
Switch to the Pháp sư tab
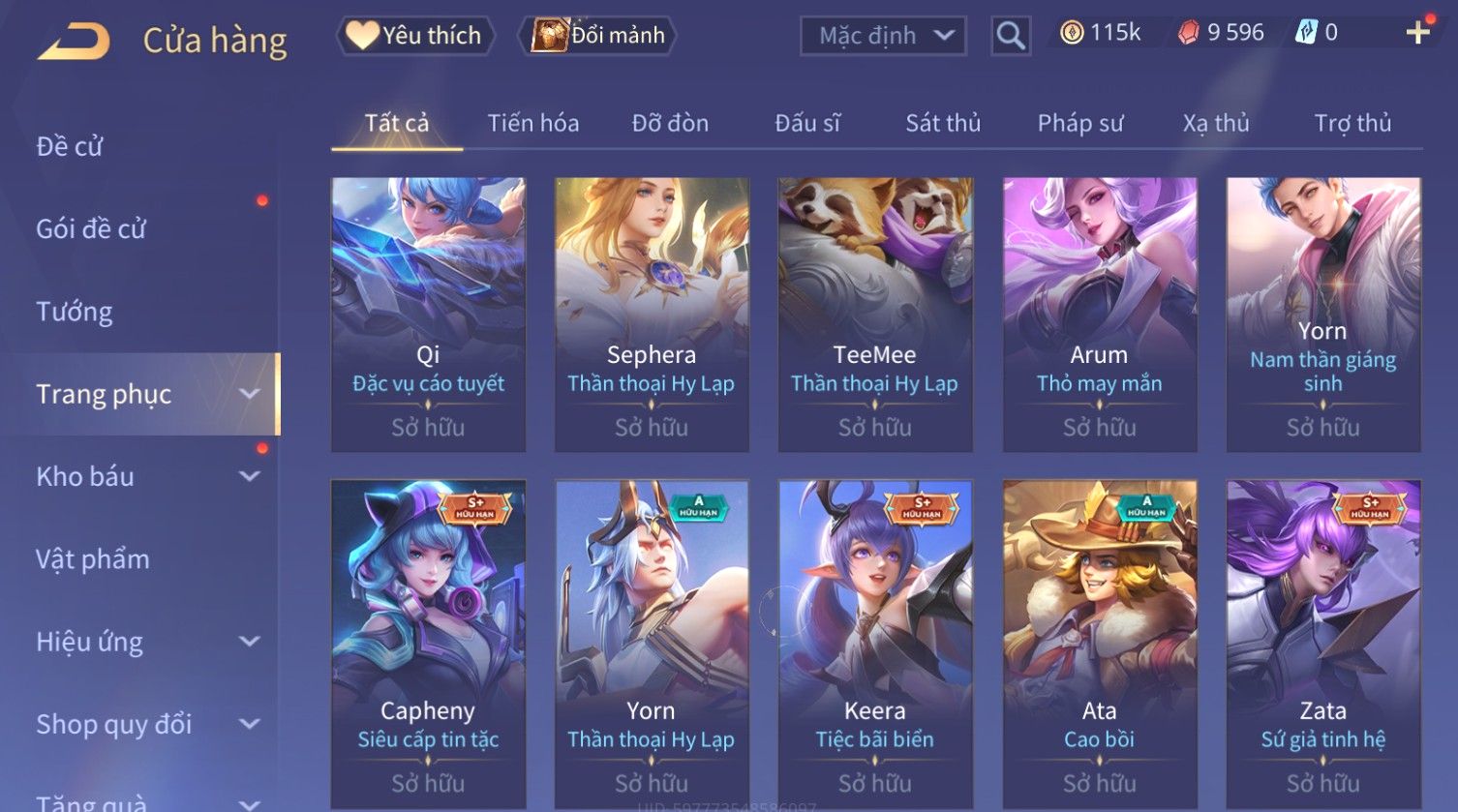click(1080, 123)
